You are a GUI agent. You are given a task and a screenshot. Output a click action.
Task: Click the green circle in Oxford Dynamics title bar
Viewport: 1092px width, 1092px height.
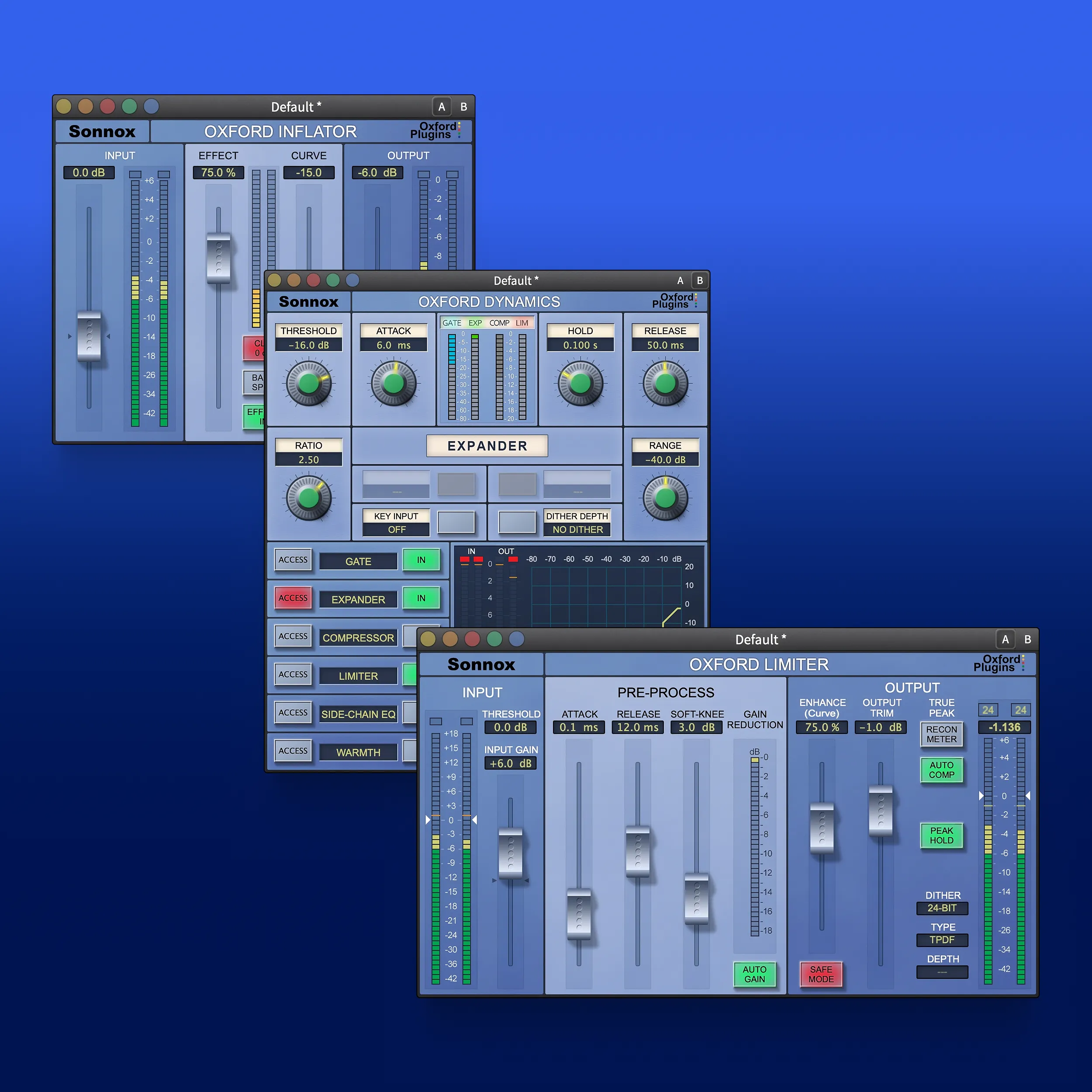tap(333, 280)
